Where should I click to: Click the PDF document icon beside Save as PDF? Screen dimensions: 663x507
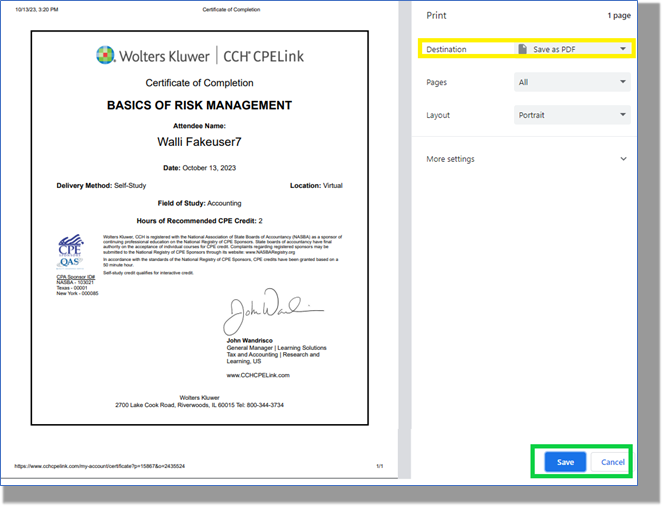(523, 49)
